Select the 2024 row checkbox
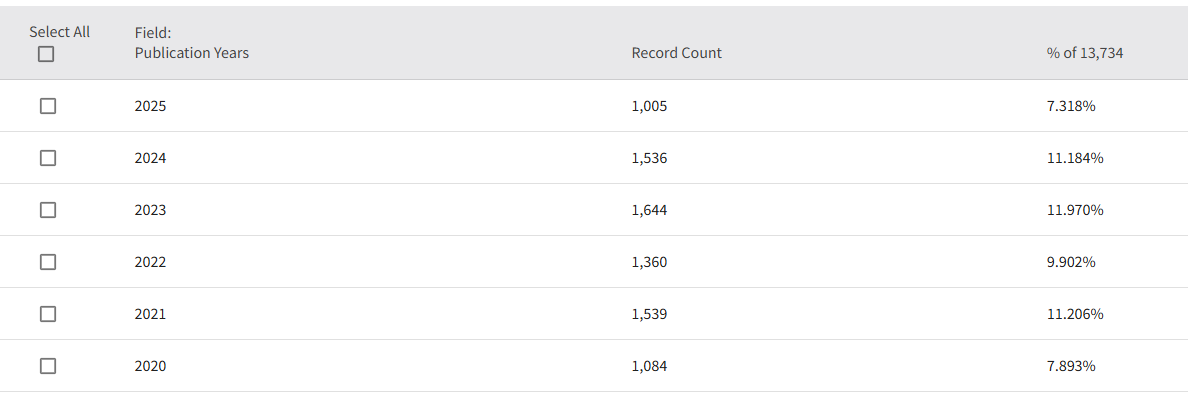The height and width of the screenshot is (395, 1188). [48, 158]
